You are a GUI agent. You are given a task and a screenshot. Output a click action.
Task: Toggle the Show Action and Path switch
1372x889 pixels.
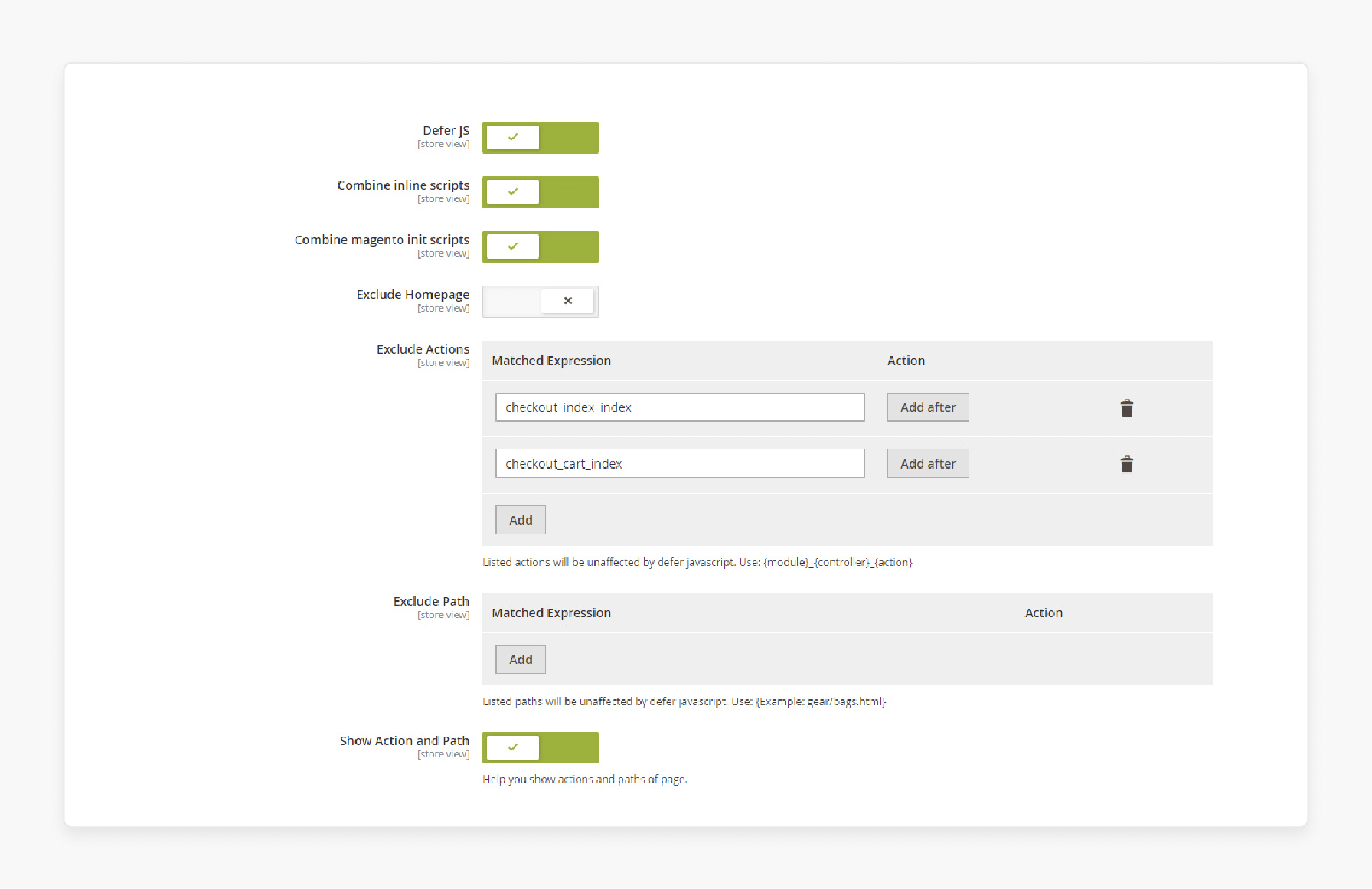540,747
